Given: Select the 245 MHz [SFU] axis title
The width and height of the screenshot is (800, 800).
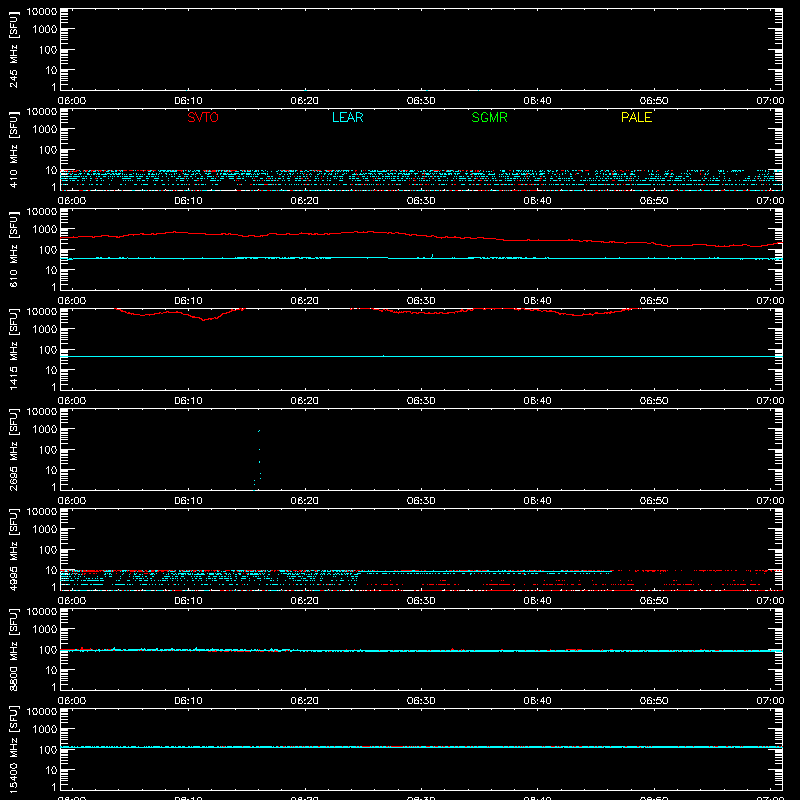Looking at the screenshot, I should click(13, 49).
